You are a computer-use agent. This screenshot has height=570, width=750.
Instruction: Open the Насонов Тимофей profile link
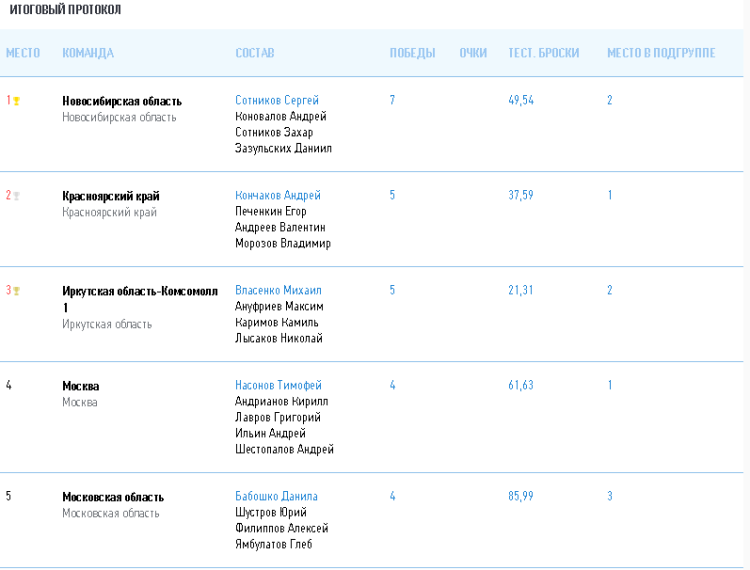tap(278, 385)
